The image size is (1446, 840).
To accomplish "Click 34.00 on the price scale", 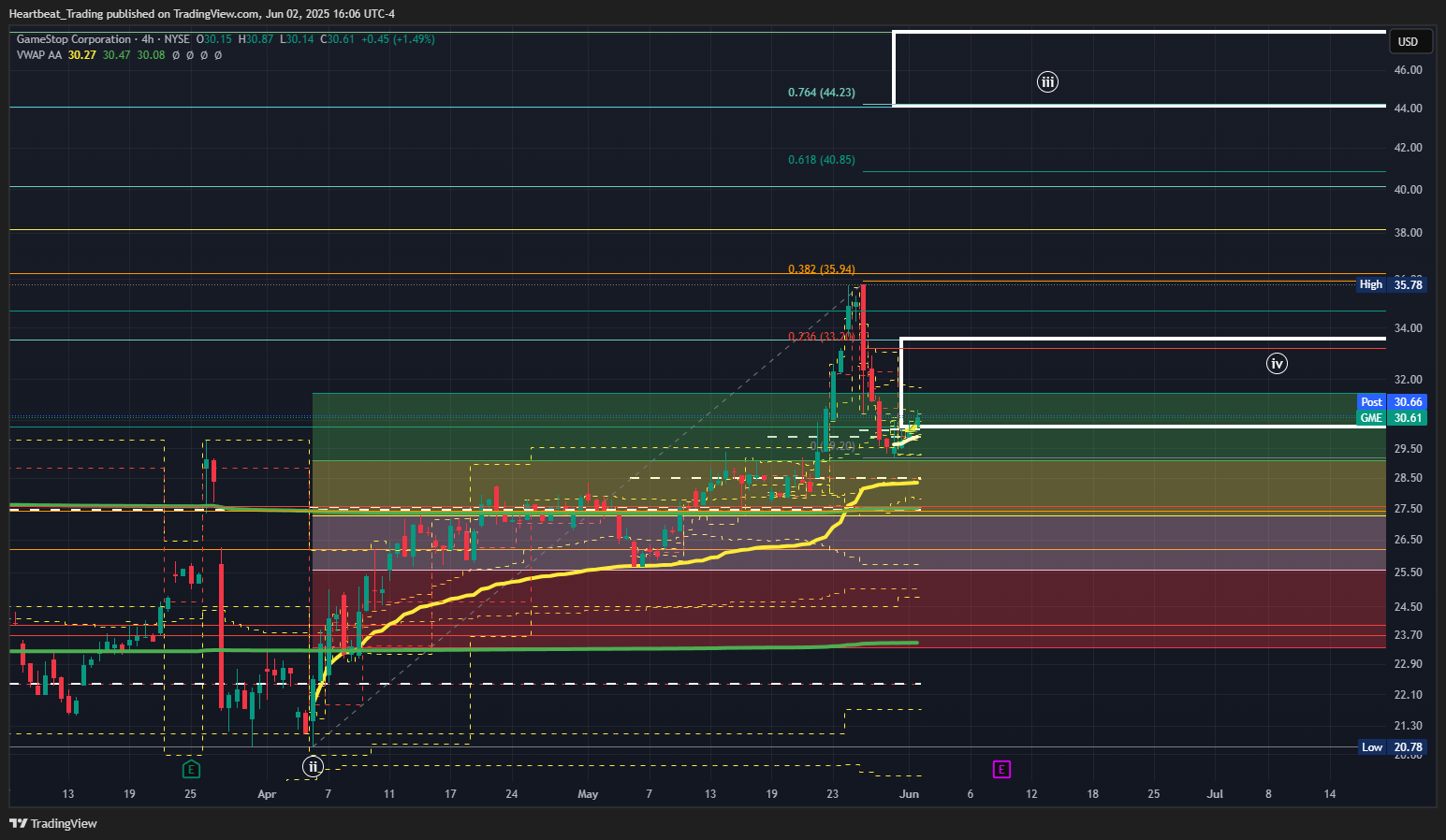I will (x=1408, y=328).
